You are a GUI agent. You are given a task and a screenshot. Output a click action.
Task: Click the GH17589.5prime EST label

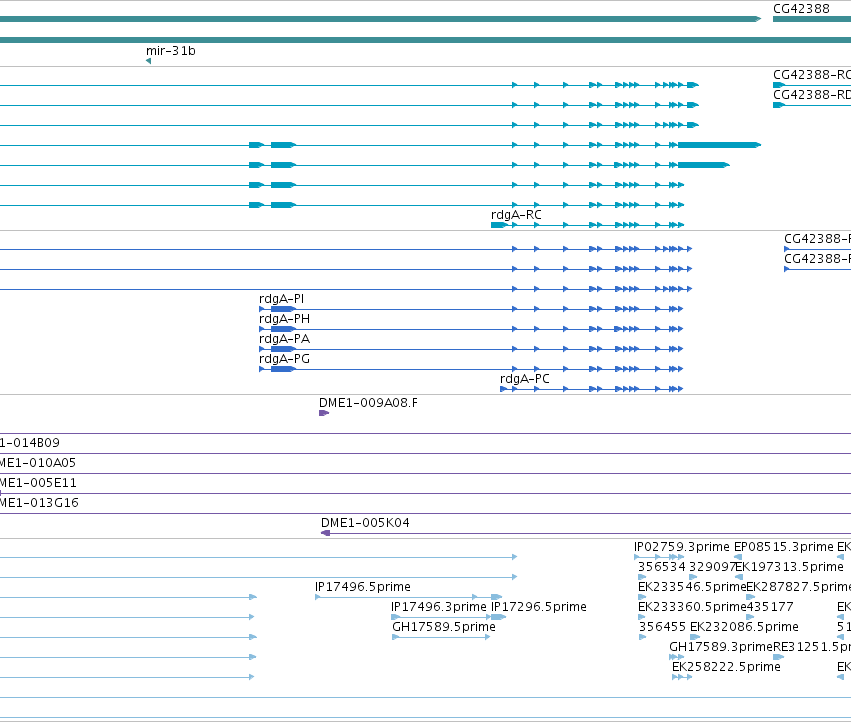pyautogui.click(x=444, y=627)
